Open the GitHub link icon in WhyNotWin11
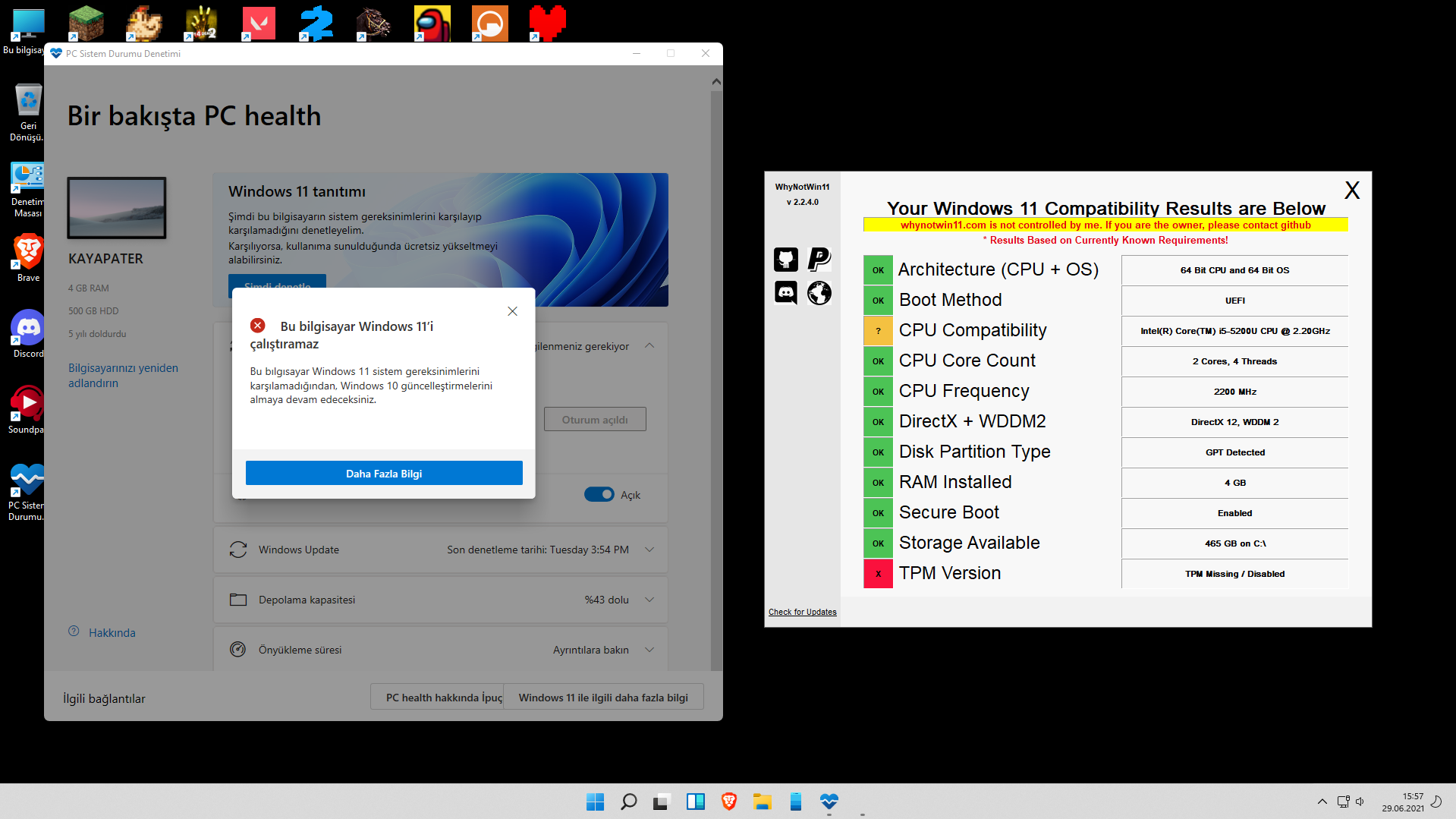The image size is (1456, 819). (785, 259)
